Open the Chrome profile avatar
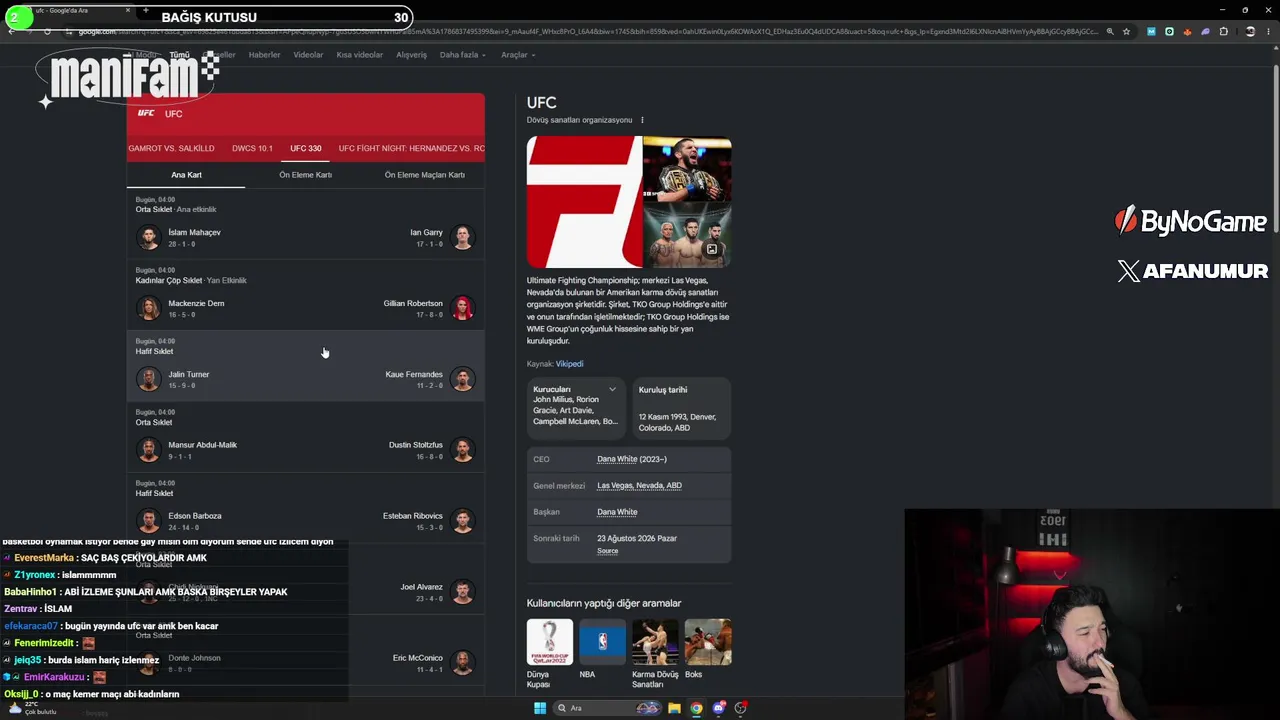 pos(1250,31)
